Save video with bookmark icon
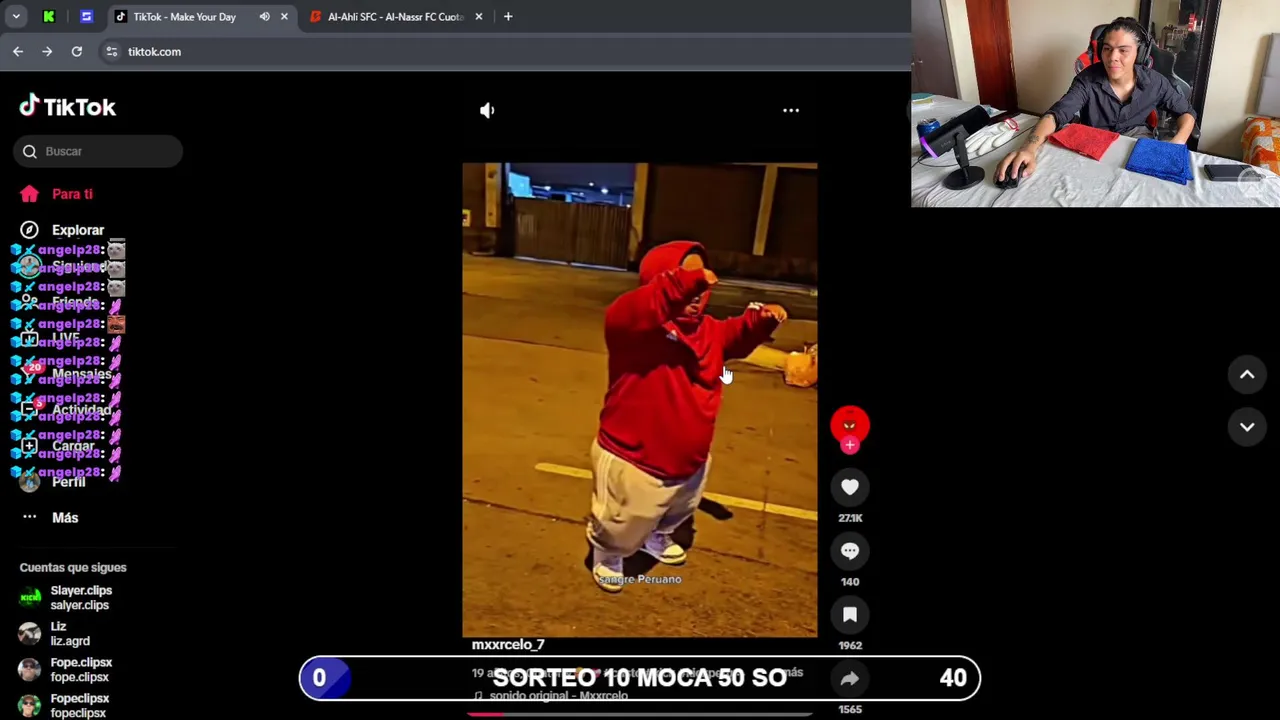 click(x=850, y=615)
